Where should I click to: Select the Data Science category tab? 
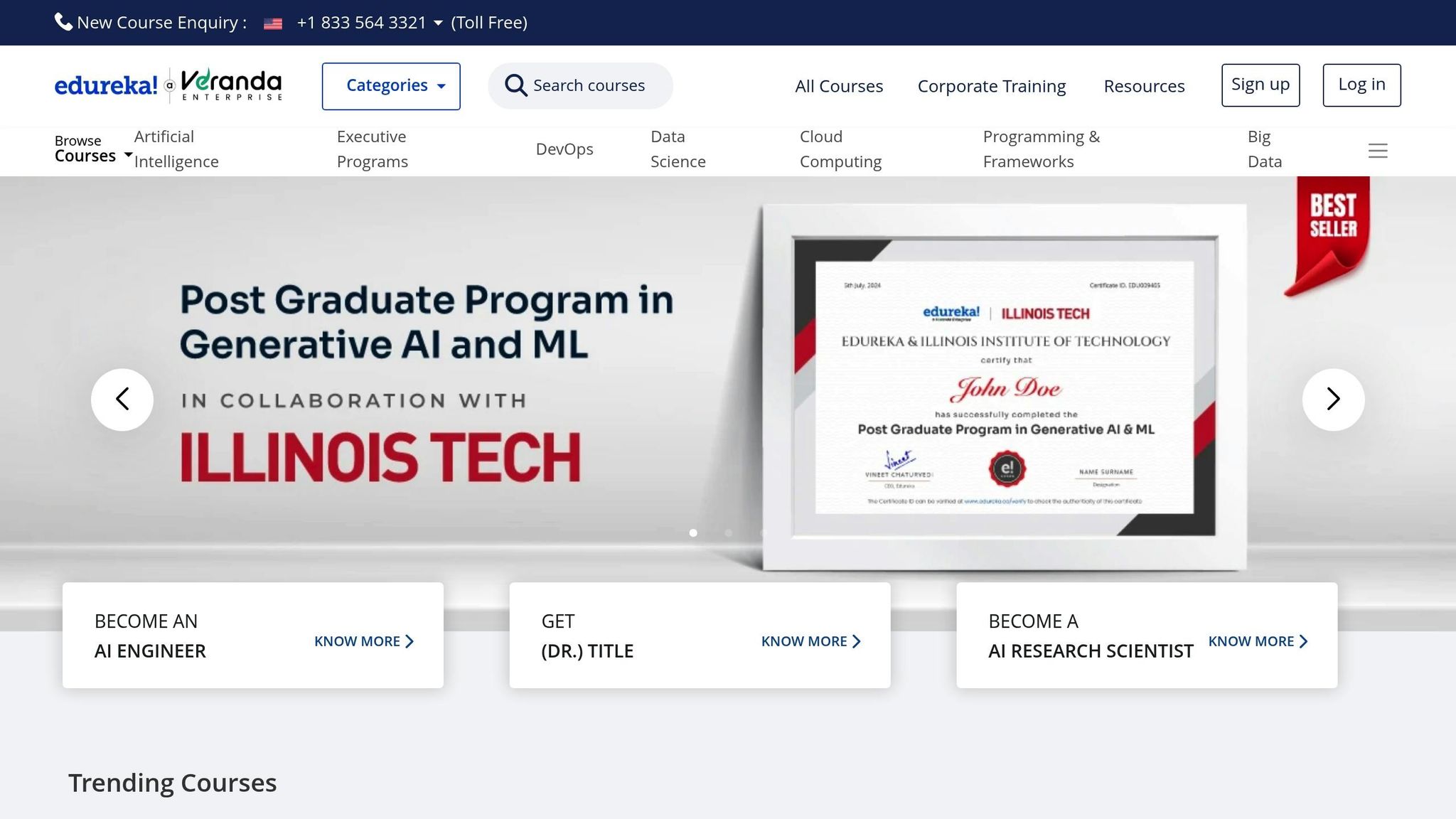(x=678, y=149)
